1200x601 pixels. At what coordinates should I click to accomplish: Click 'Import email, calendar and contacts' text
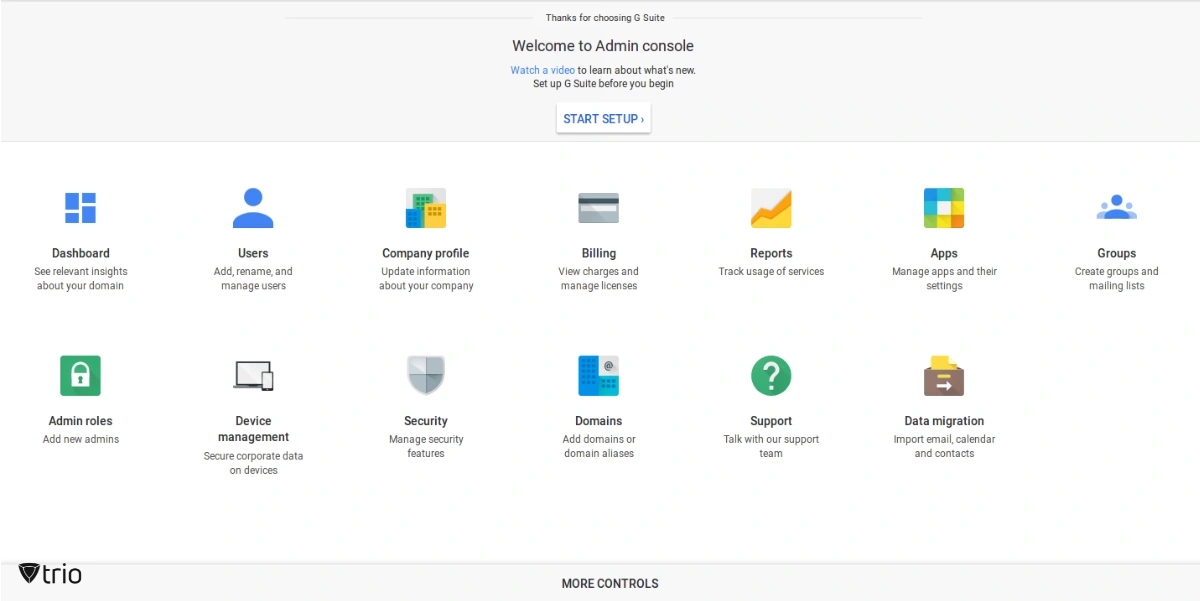click(x=944, y=447)
